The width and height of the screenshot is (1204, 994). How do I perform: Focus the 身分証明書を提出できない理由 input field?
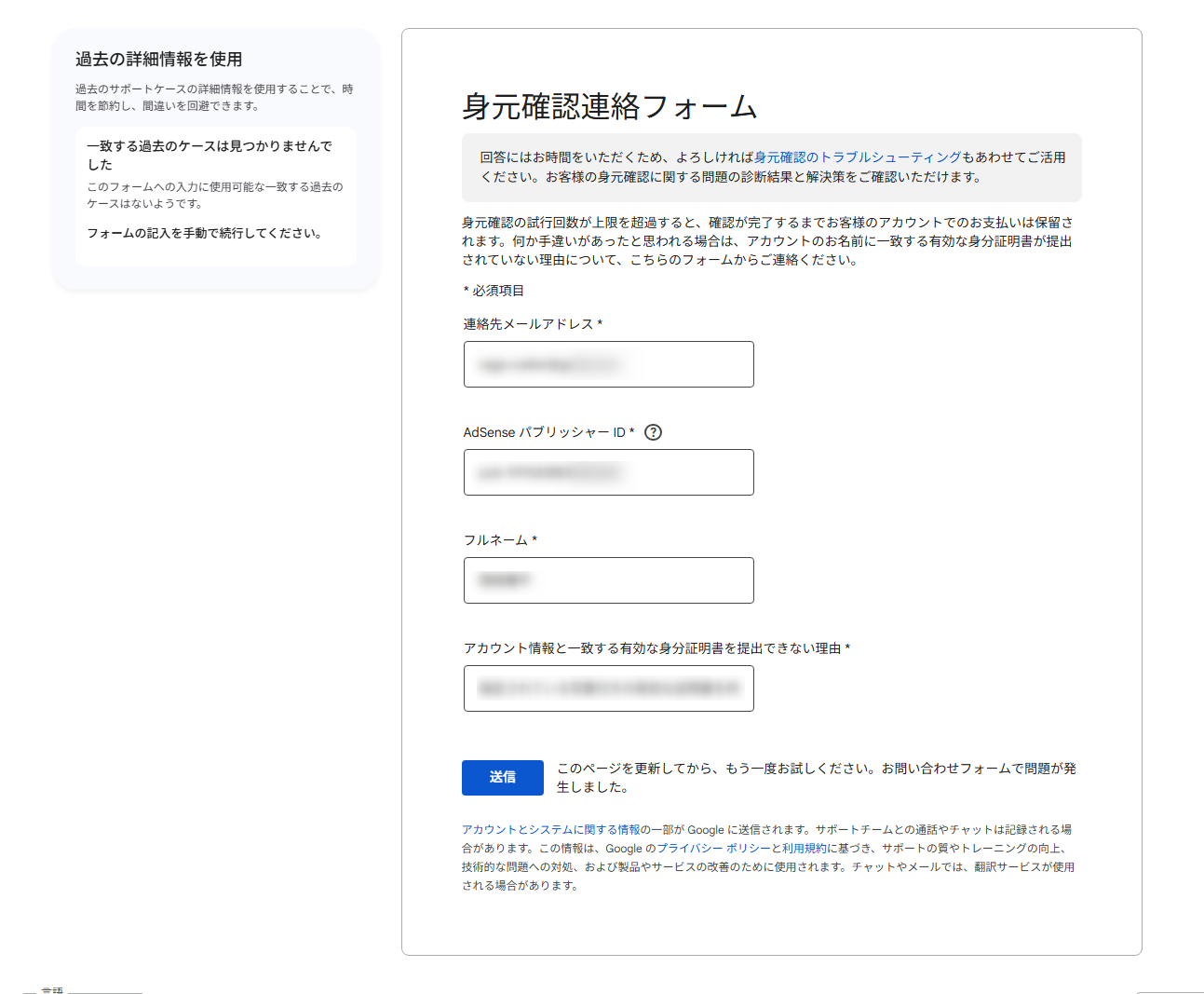coord(609,688)
